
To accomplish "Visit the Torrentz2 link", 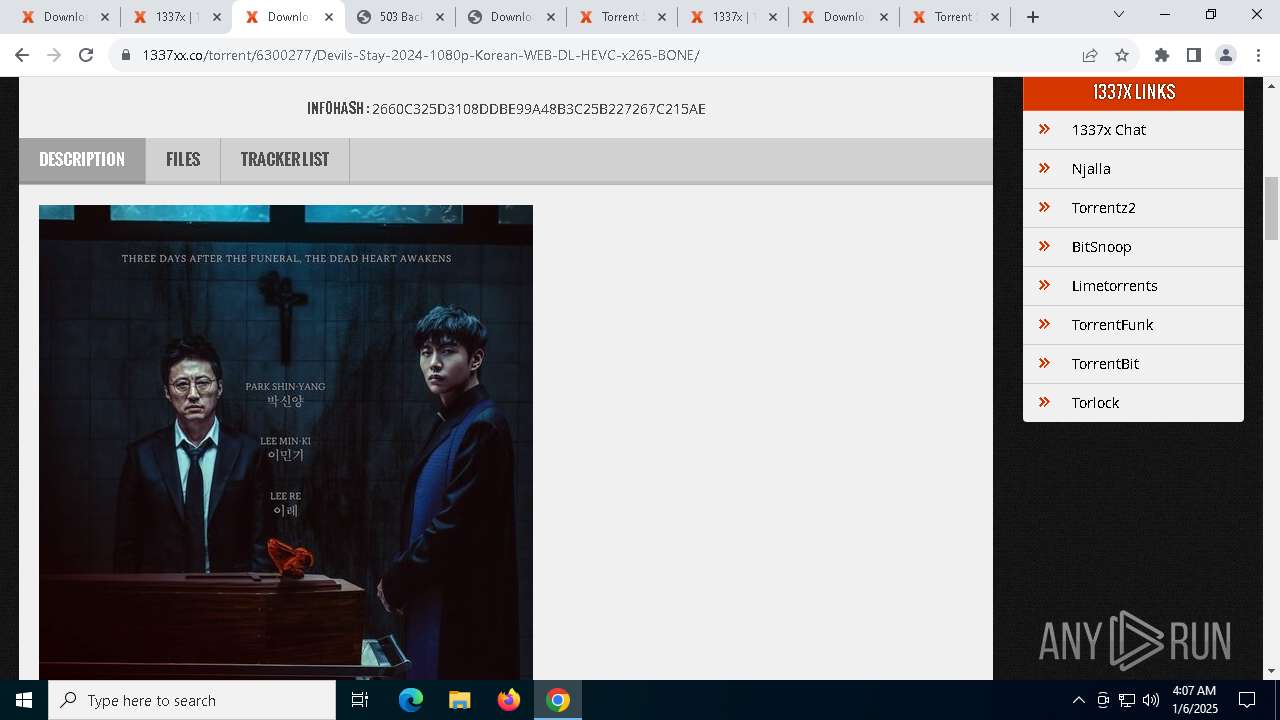I will point(1103,208).
